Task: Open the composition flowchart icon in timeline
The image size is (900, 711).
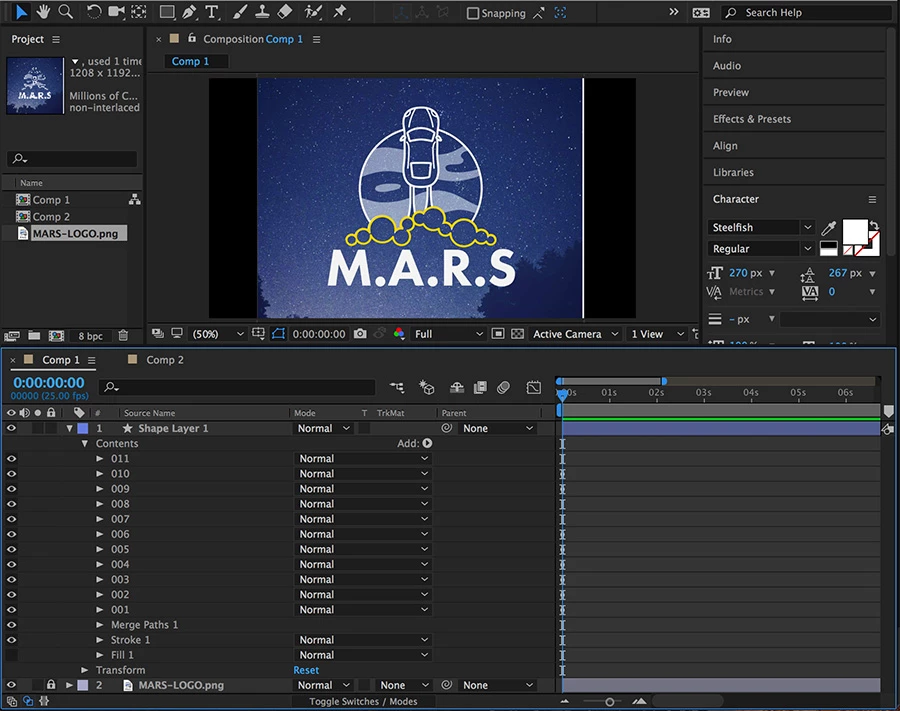Action: (x=397, y=388)
